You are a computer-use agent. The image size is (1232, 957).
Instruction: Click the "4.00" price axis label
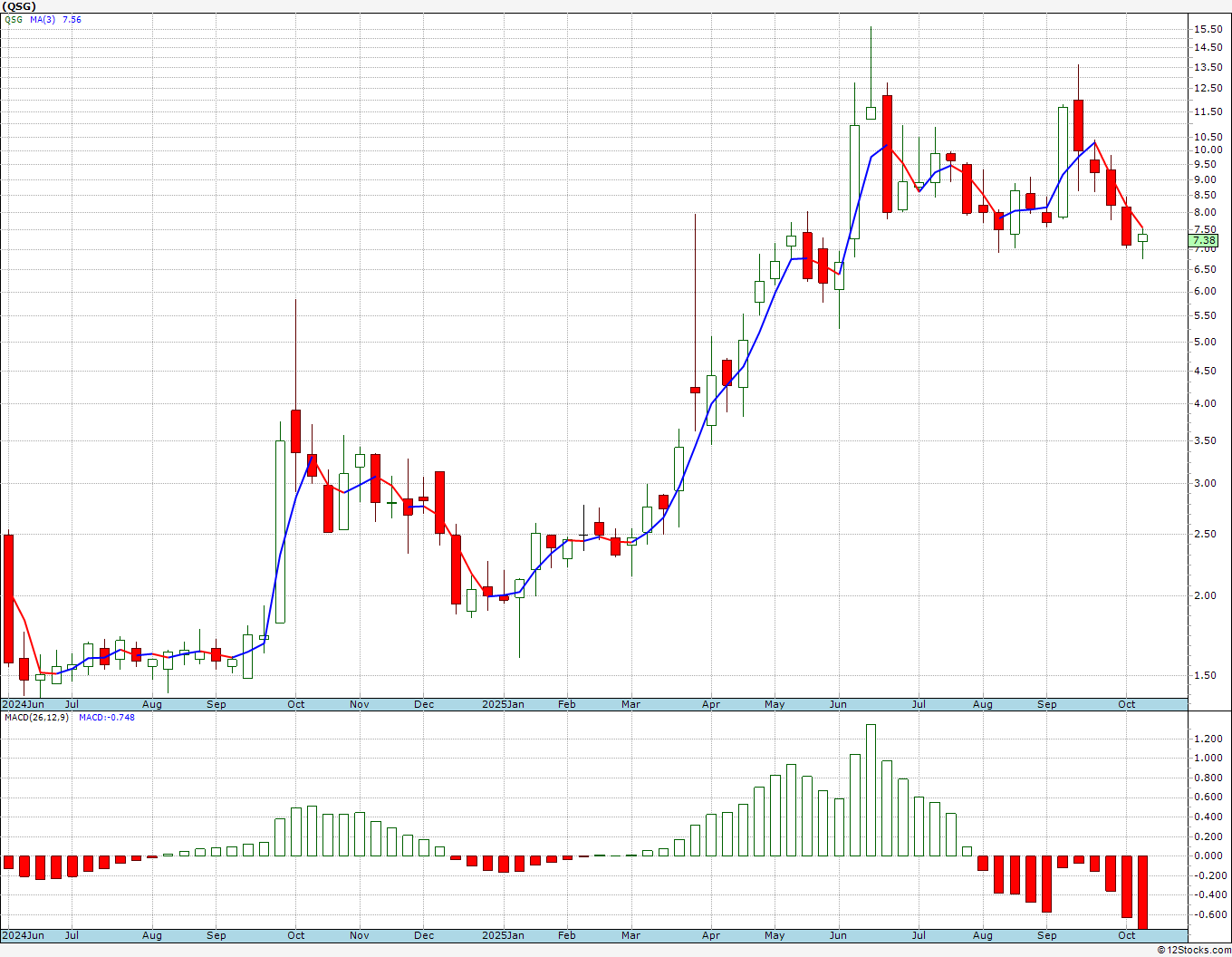point(1208,403)
